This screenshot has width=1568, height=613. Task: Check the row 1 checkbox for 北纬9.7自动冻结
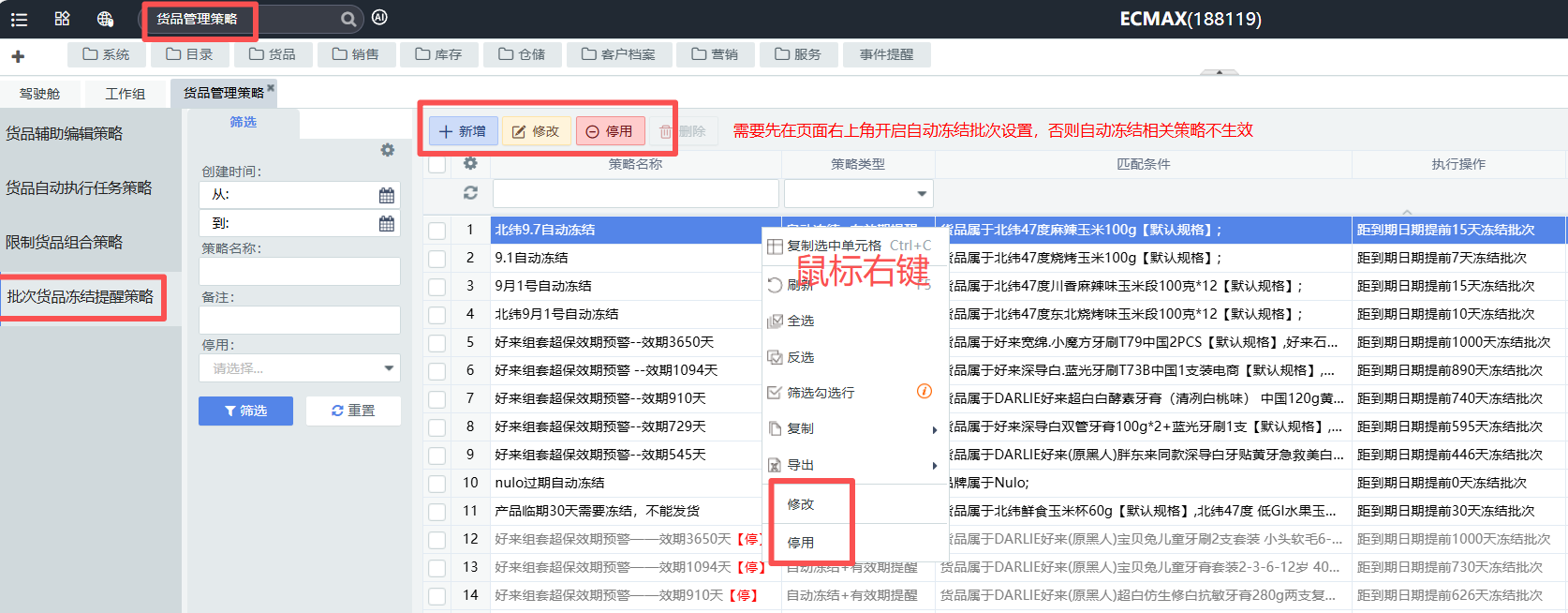click(x=436, y=230)
